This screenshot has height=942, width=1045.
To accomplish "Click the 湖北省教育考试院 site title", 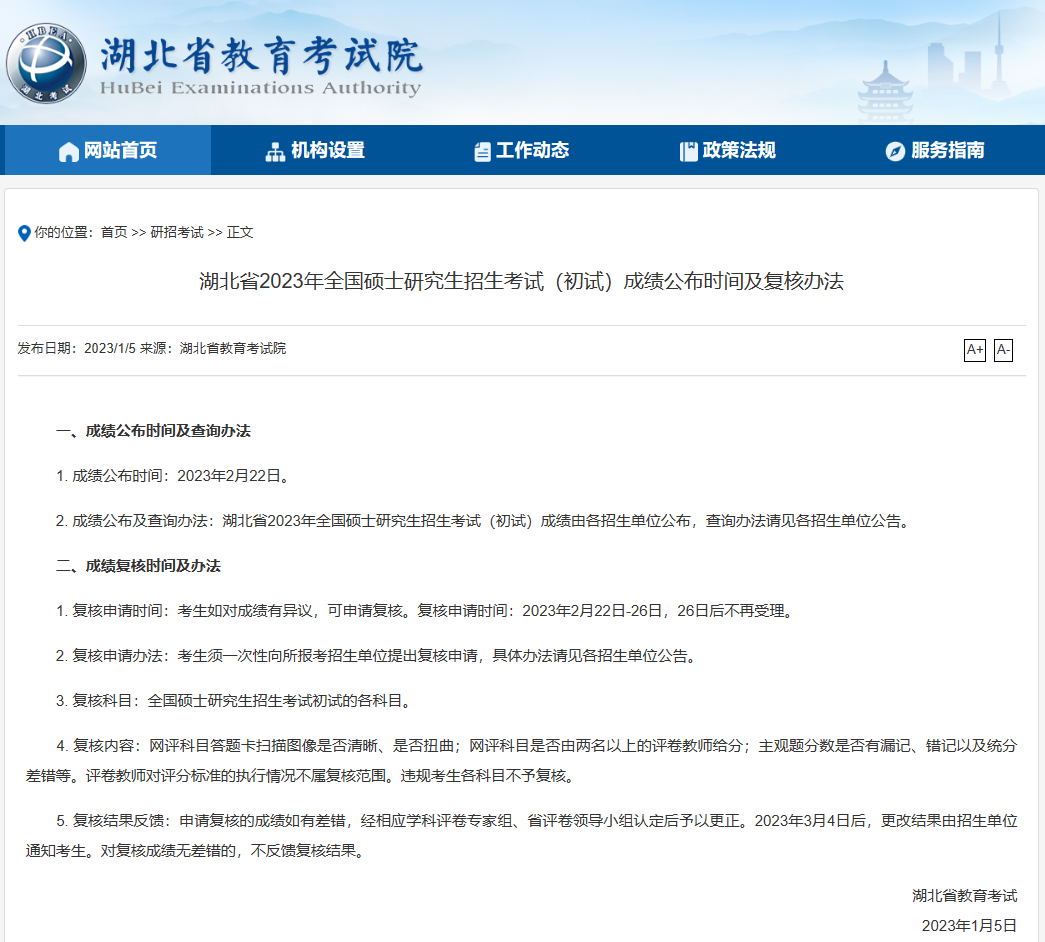I will [261, 58].
